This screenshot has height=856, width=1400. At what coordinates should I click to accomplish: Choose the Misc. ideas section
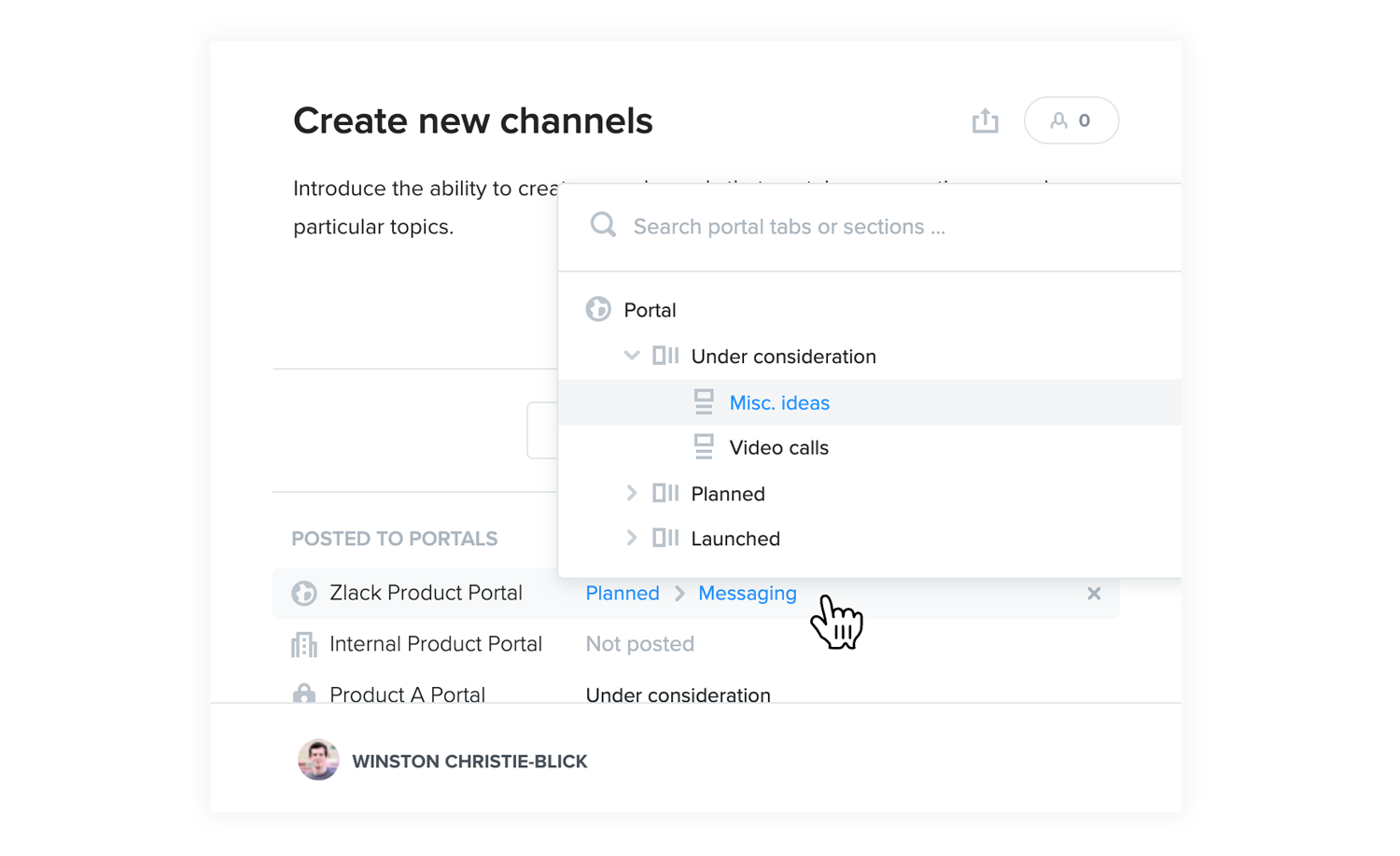coord(779,403)
